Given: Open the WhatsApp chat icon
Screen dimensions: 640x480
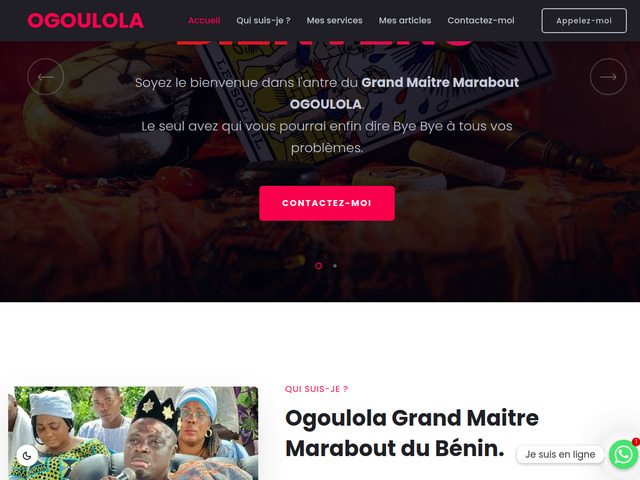Looking at the screenshot, I should 623,454.
